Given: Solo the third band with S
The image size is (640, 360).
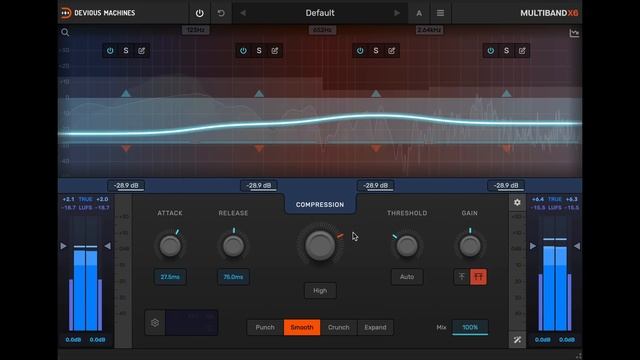Looking at the screenshot, I should [376, 51].
